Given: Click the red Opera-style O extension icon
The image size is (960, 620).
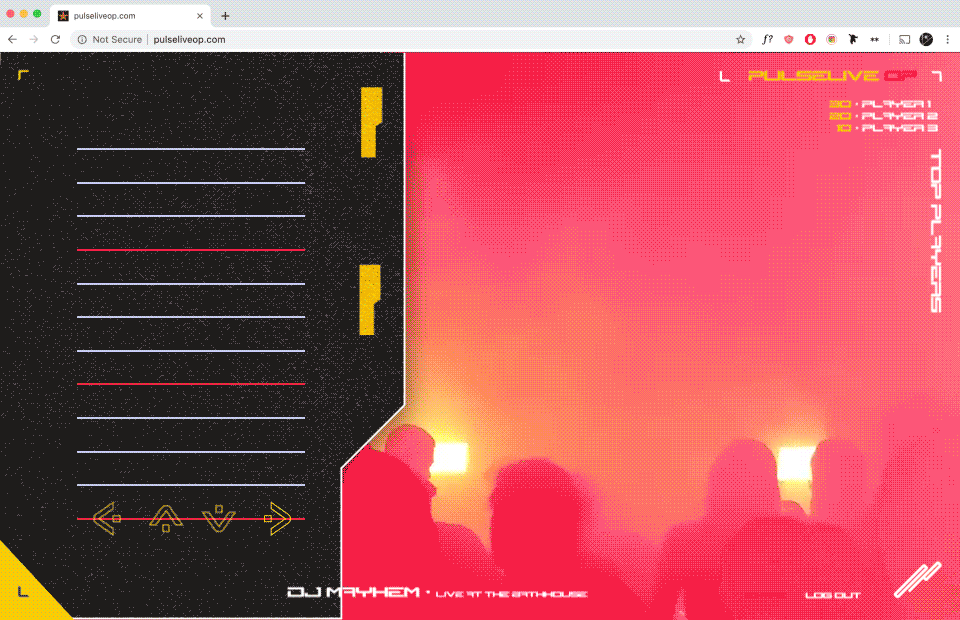Looking at the screenshot, I should pyautogui.click(x=810, y=39).
